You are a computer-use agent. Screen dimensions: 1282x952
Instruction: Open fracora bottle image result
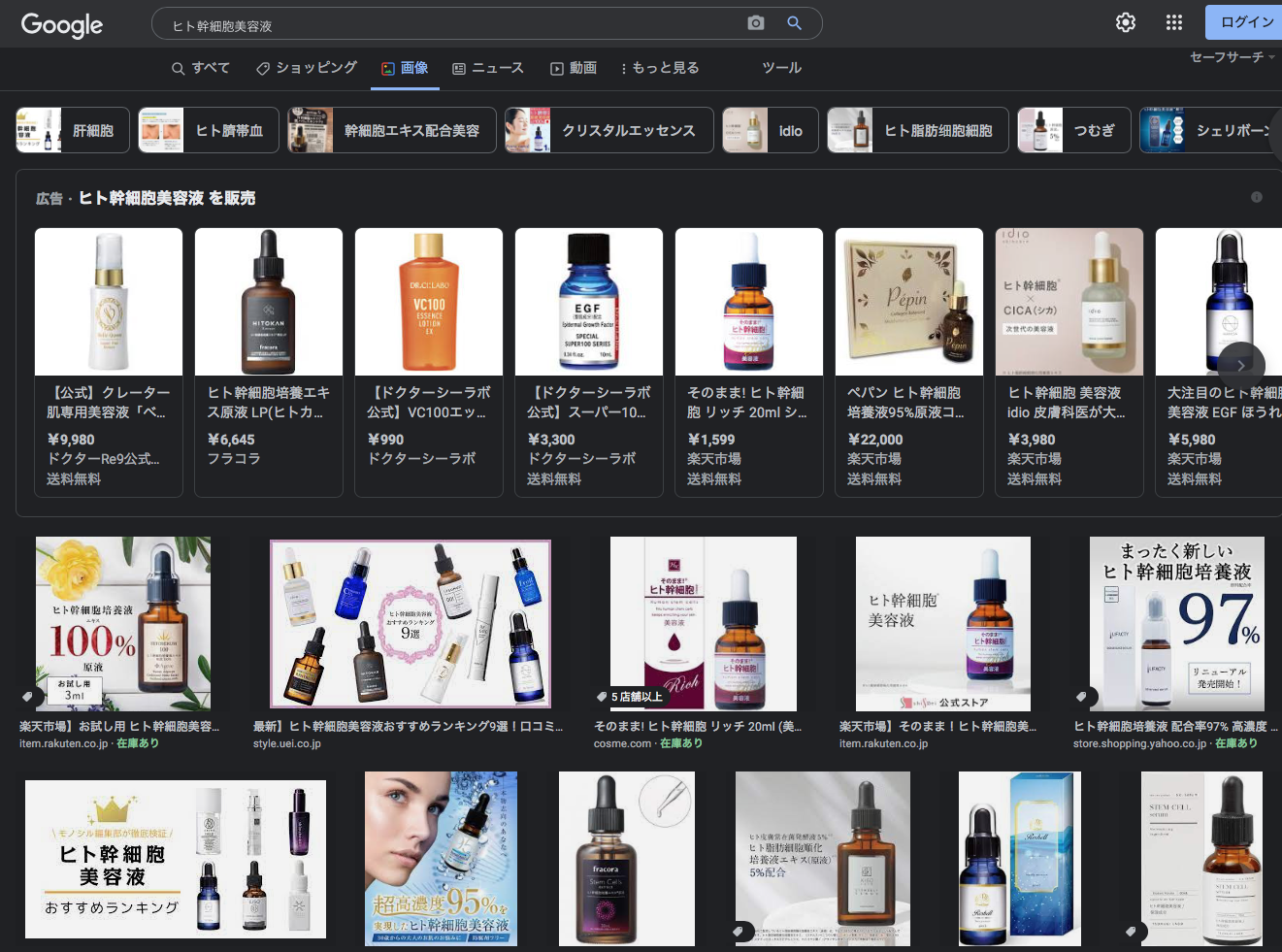pos(627,859)
